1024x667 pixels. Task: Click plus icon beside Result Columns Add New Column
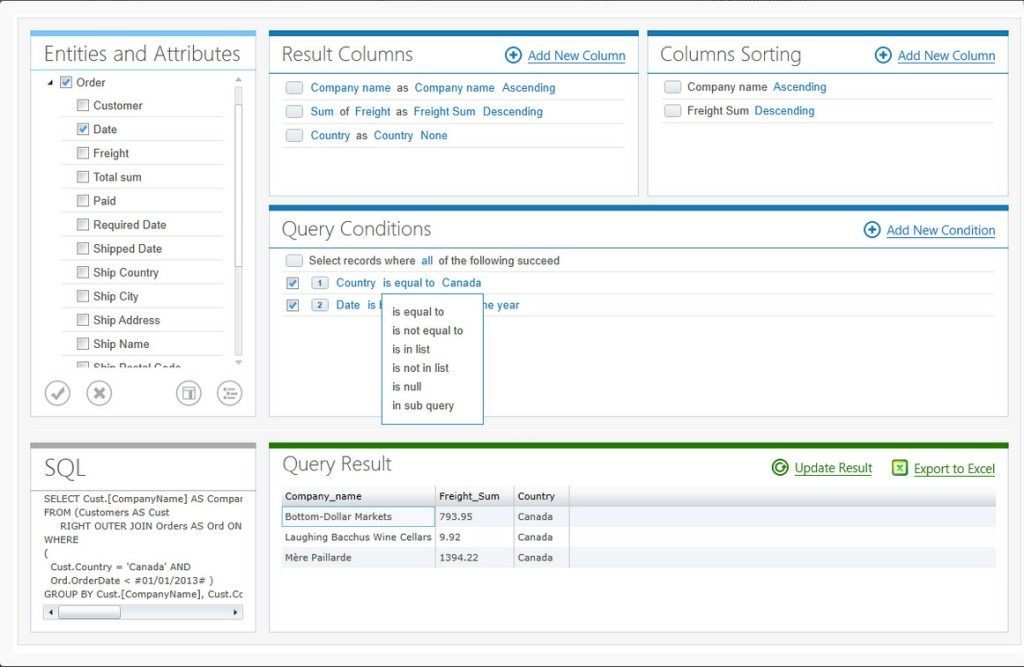(513, 56)
